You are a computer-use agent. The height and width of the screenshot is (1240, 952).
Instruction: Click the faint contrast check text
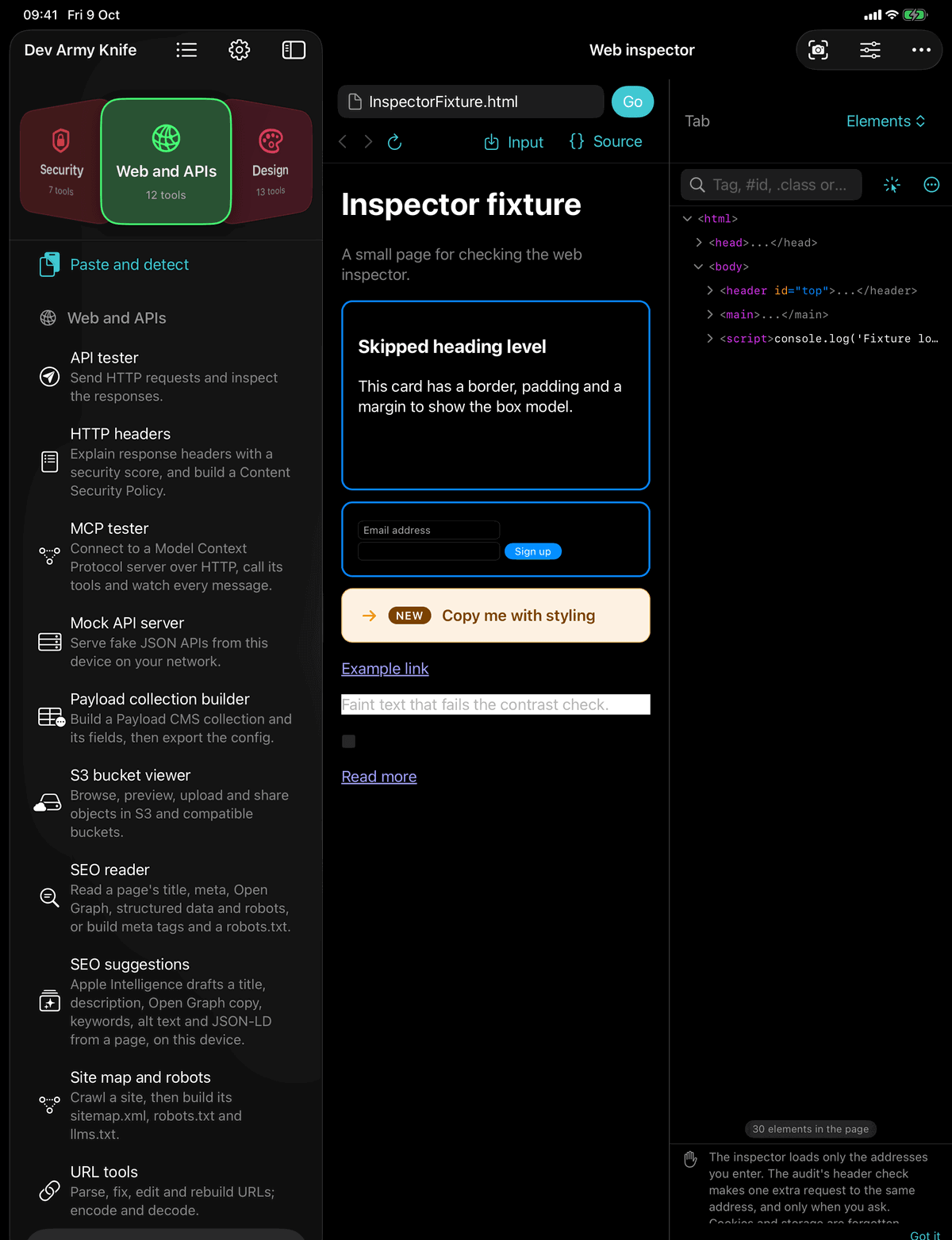475,704
